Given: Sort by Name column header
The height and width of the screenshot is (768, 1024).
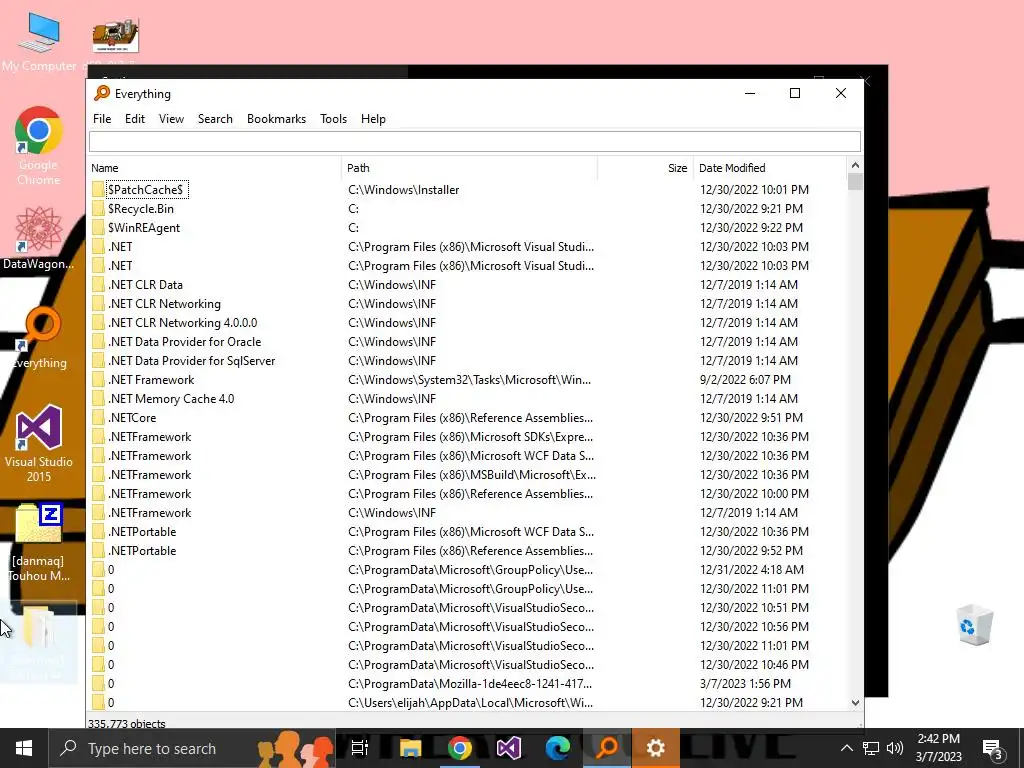Looking at the screenshot, I should click(x=214, y=168).
